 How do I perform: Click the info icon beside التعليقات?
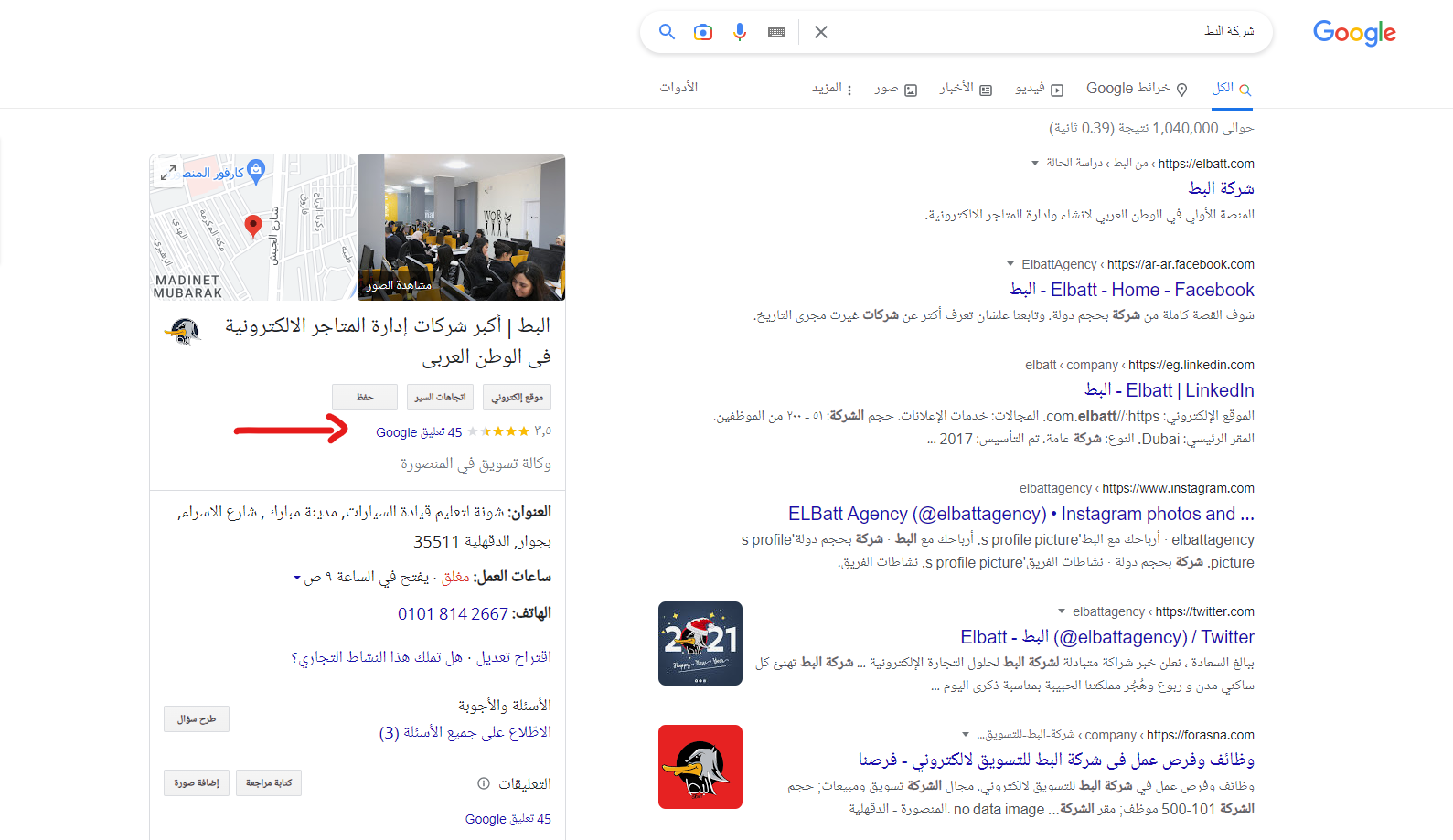click(x=484, y=783)
